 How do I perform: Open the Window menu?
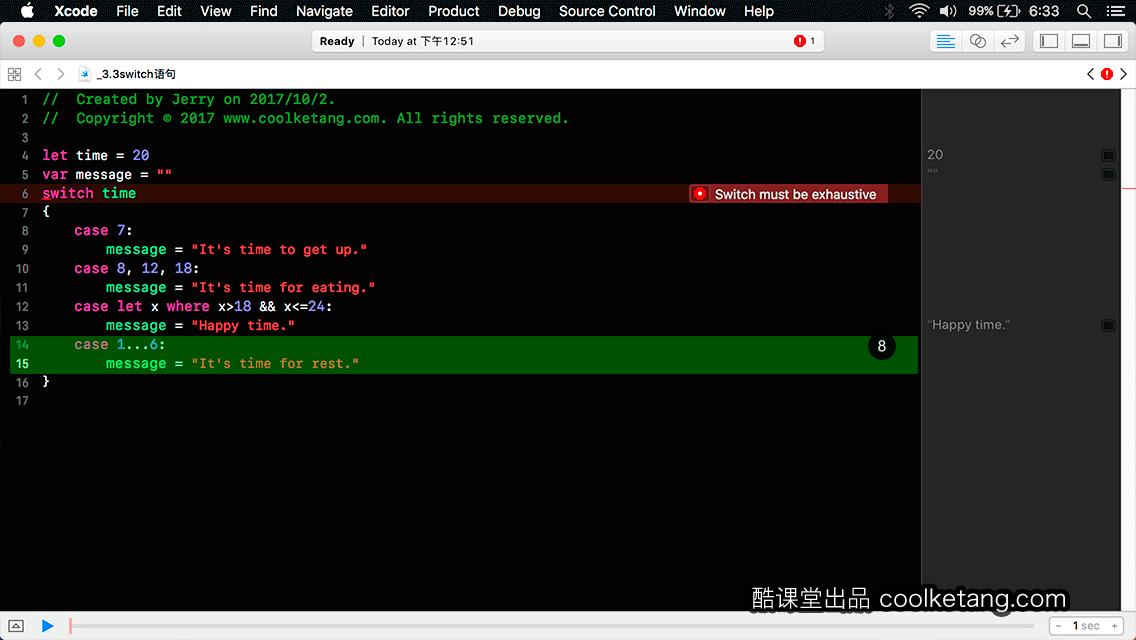[x=699, y=11]
